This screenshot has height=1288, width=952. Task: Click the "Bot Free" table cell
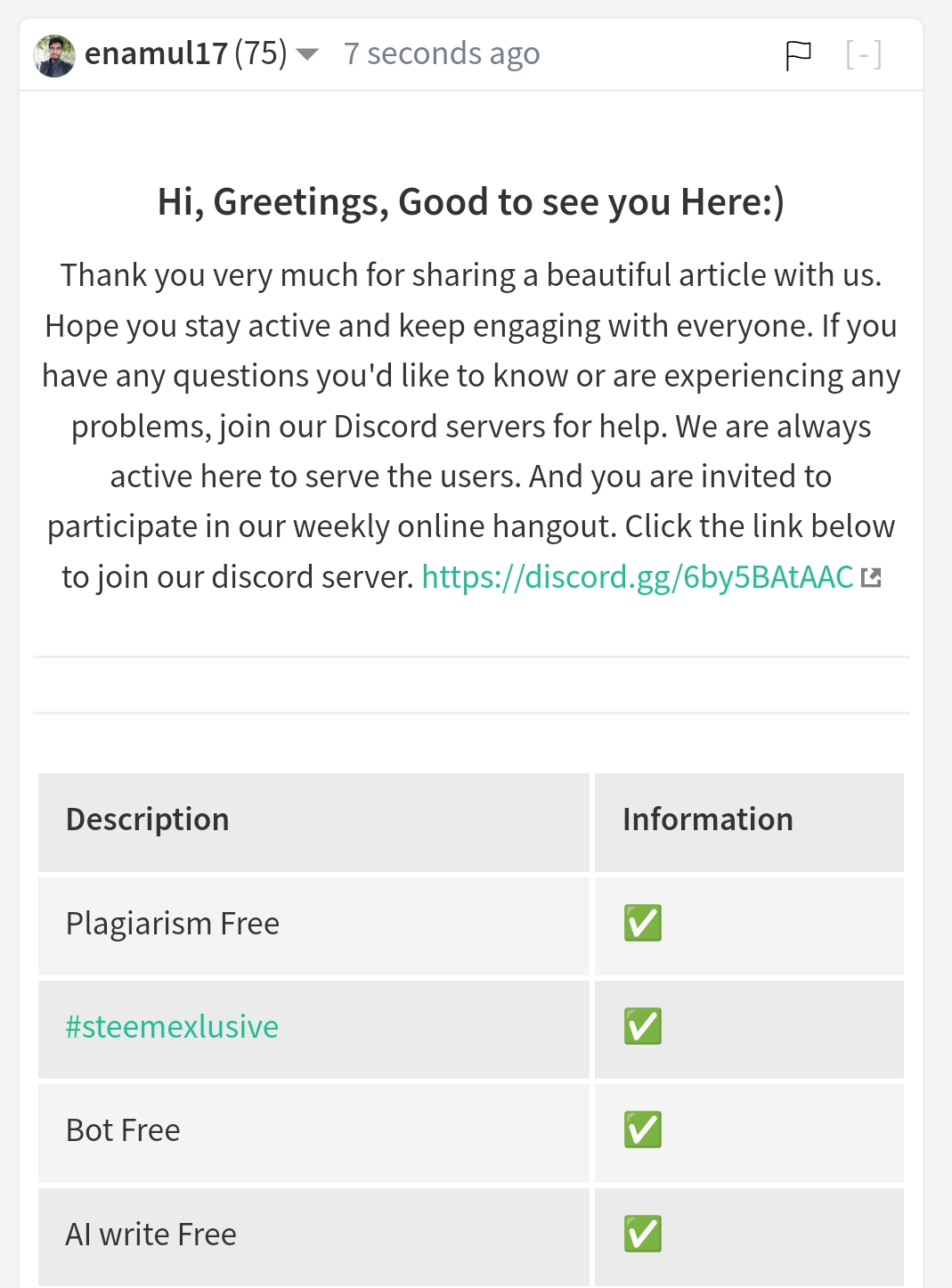[123, 1130]
